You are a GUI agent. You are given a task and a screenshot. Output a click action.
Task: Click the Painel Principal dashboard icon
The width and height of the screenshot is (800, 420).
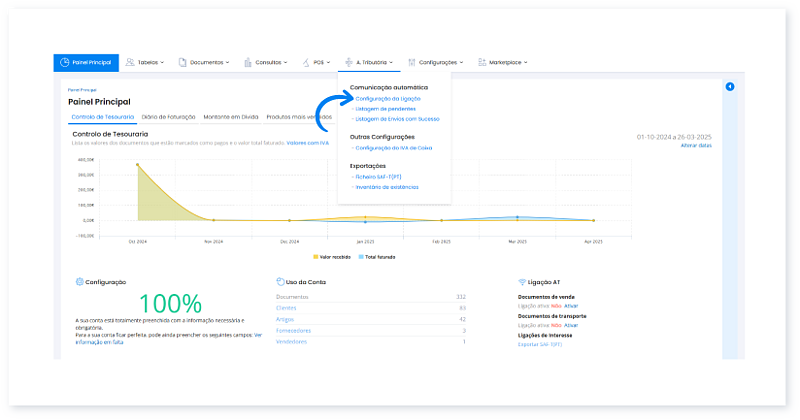(65, 62)
